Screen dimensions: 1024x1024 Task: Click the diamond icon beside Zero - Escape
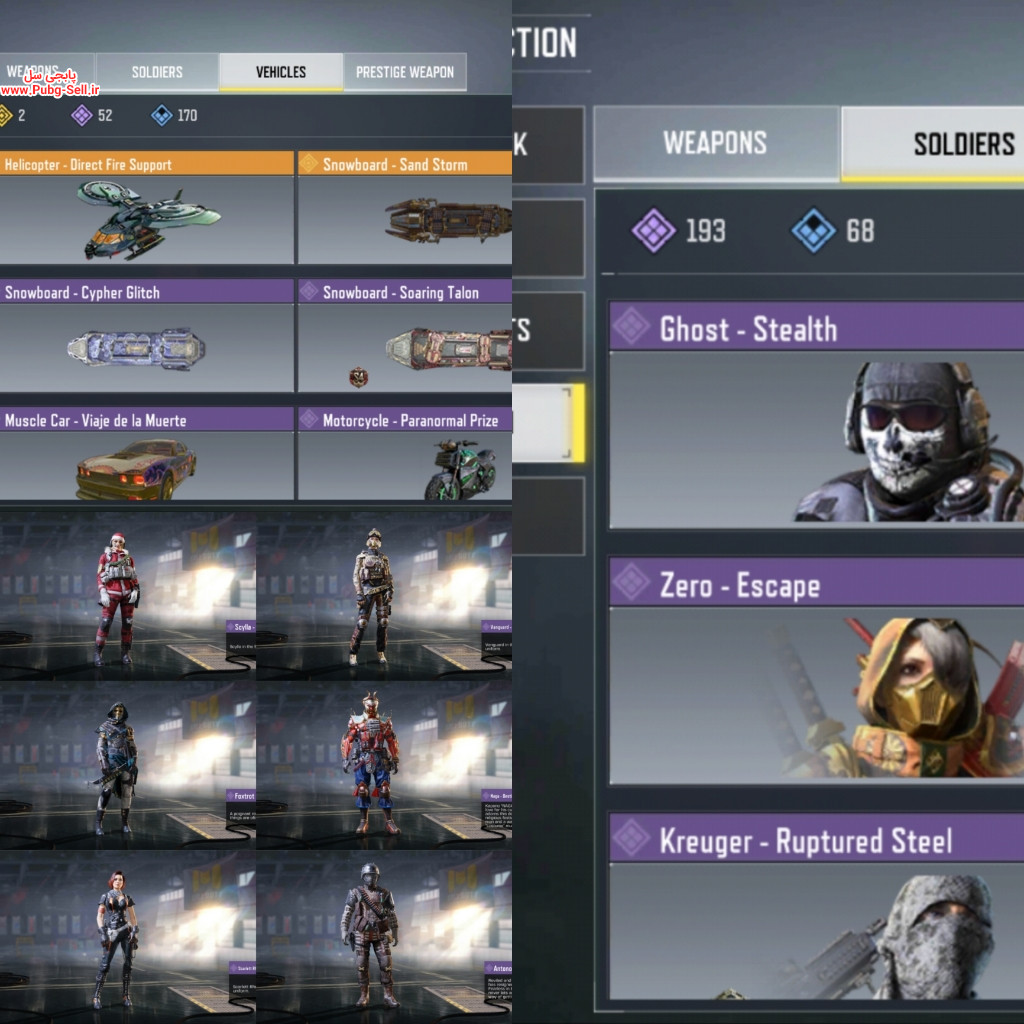[x=632, y=582]
